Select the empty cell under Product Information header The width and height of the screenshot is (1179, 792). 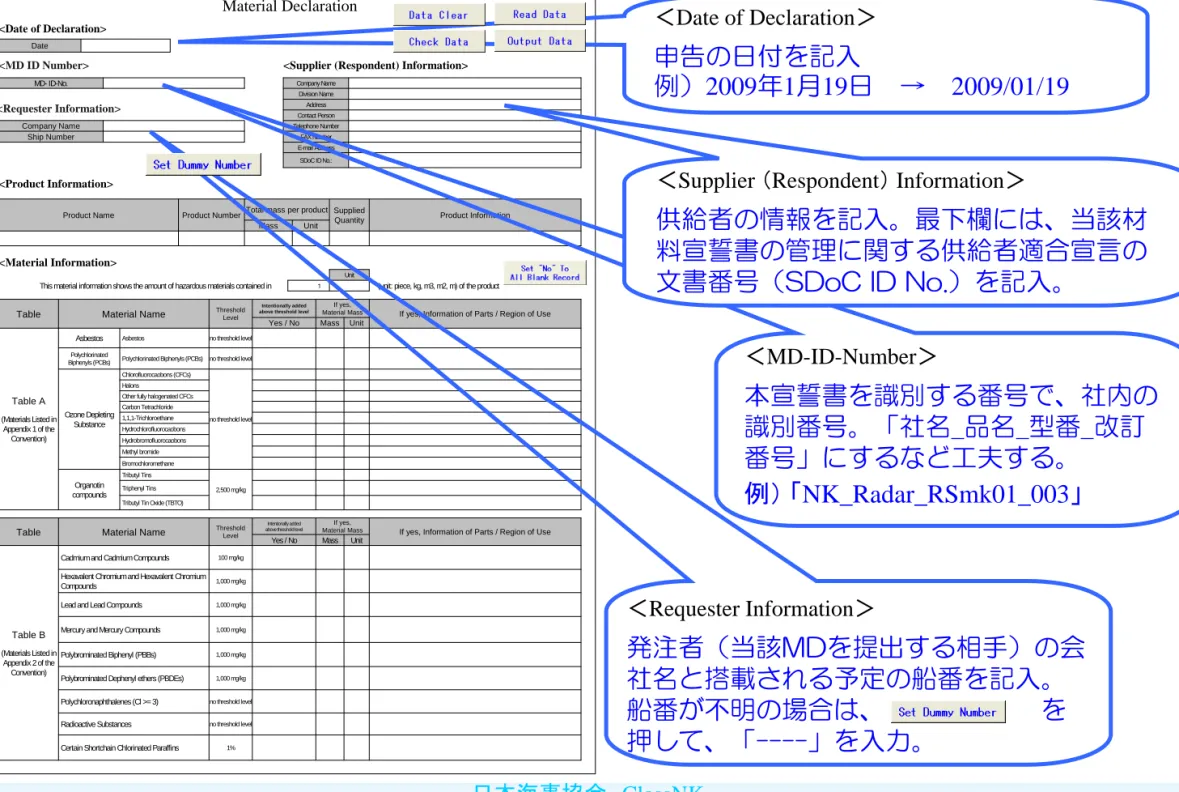[475, 238]
